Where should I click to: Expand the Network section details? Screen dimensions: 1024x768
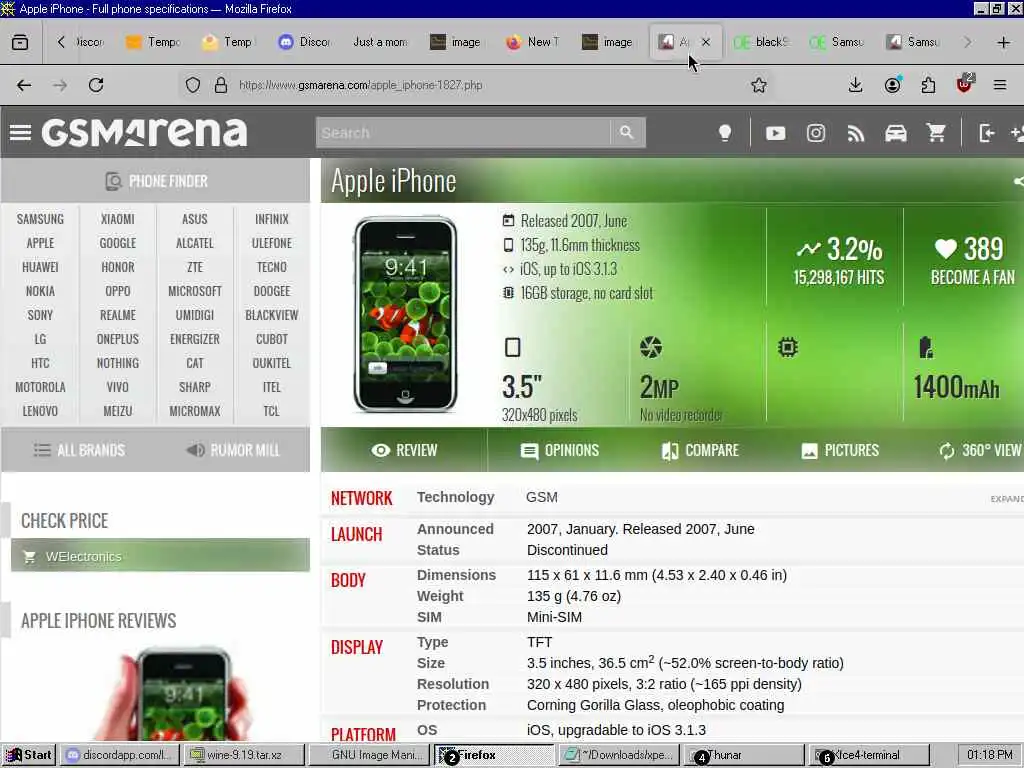pos(1007,499)
